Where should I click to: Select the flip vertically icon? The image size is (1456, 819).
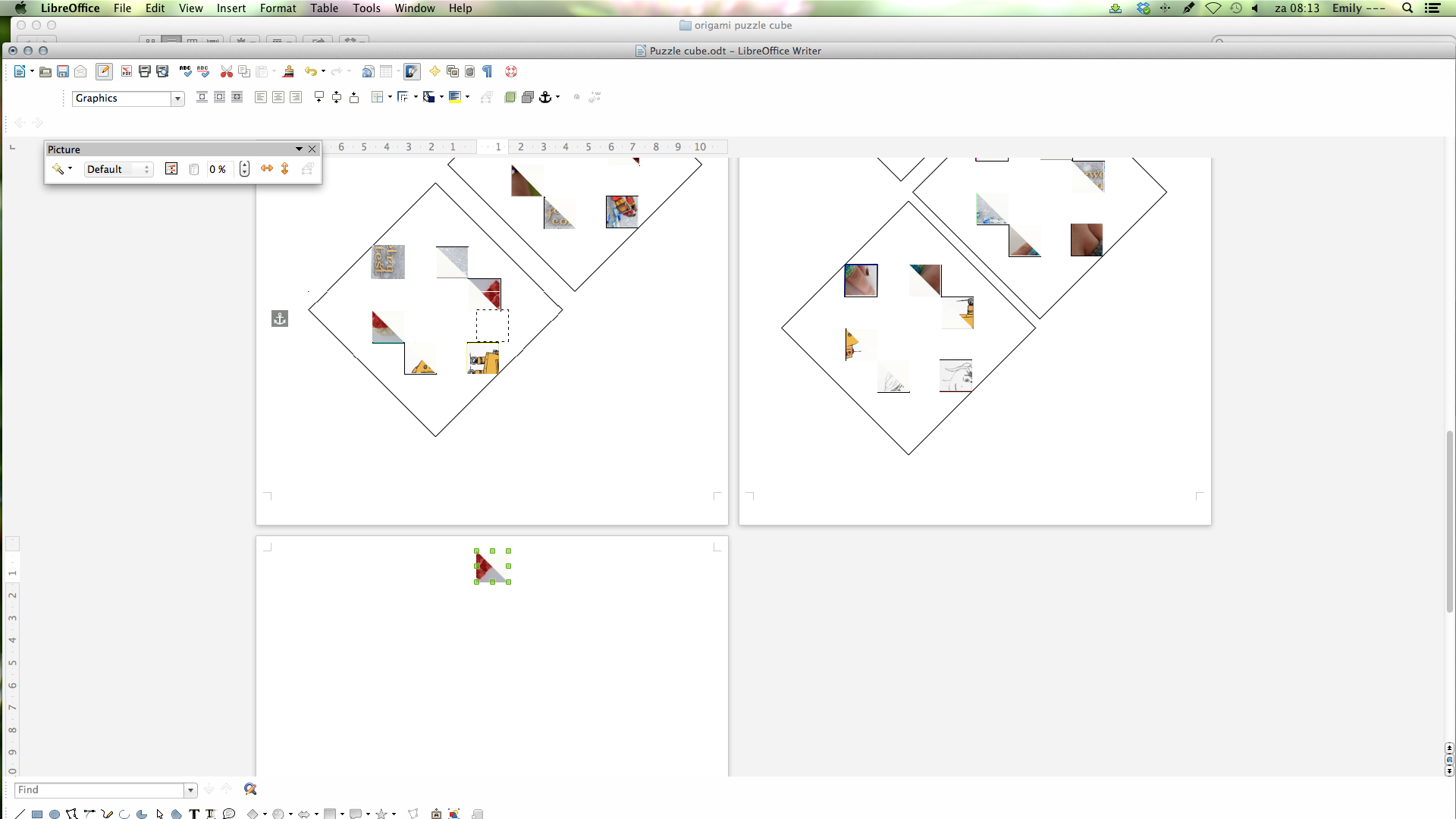coord(285,168)
